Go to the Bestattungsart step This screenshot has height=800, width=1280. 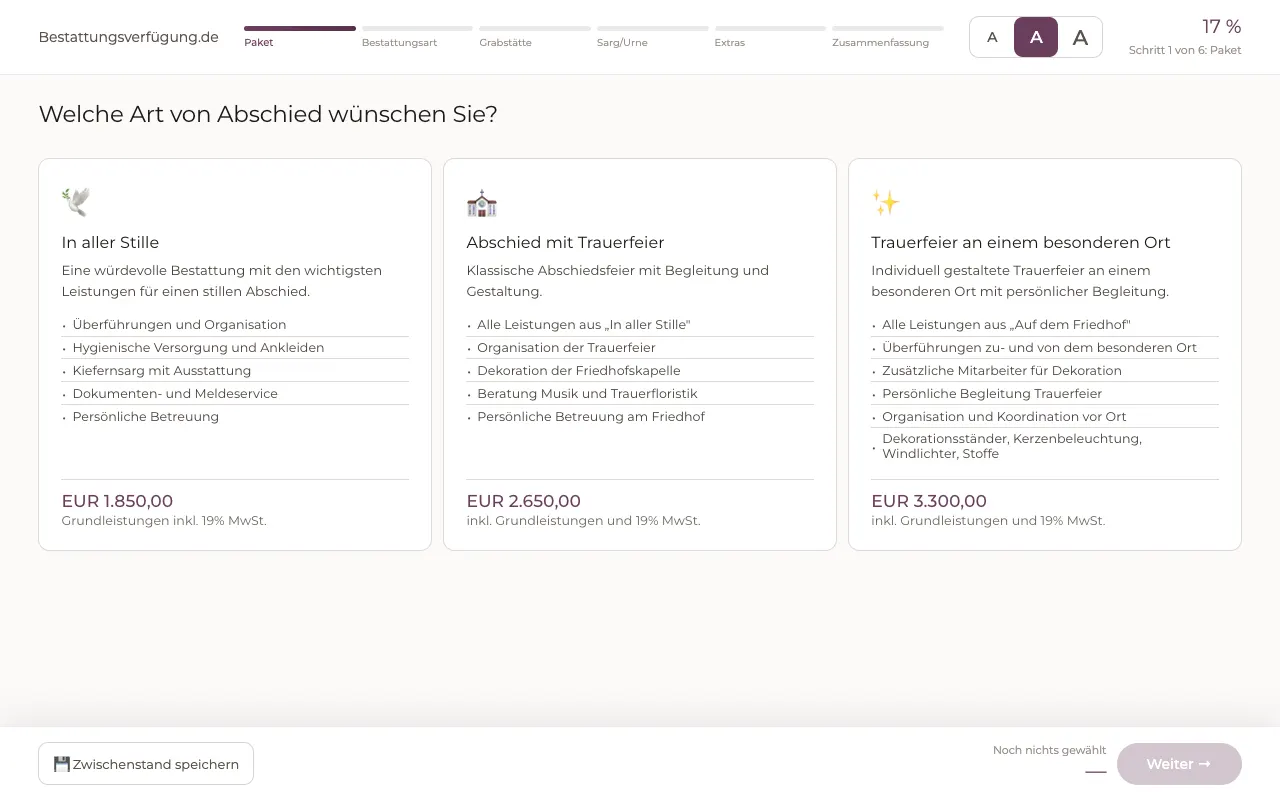tap(417, 37)
